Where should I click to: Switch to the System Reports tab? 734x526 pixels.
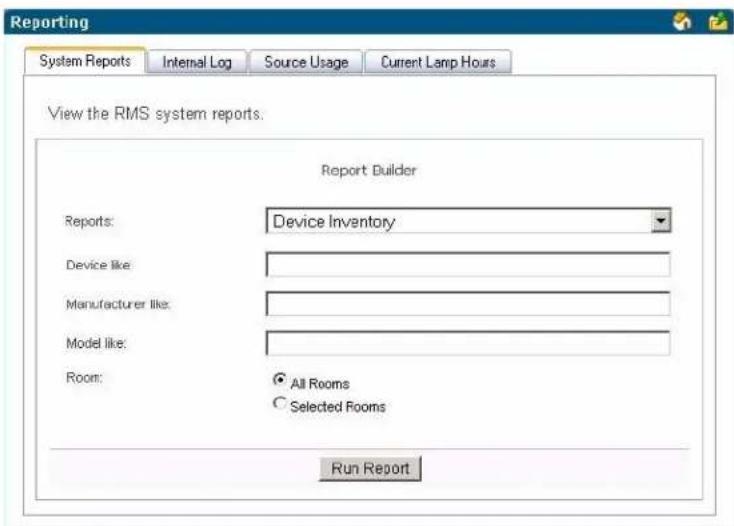[x=85, y=61]
